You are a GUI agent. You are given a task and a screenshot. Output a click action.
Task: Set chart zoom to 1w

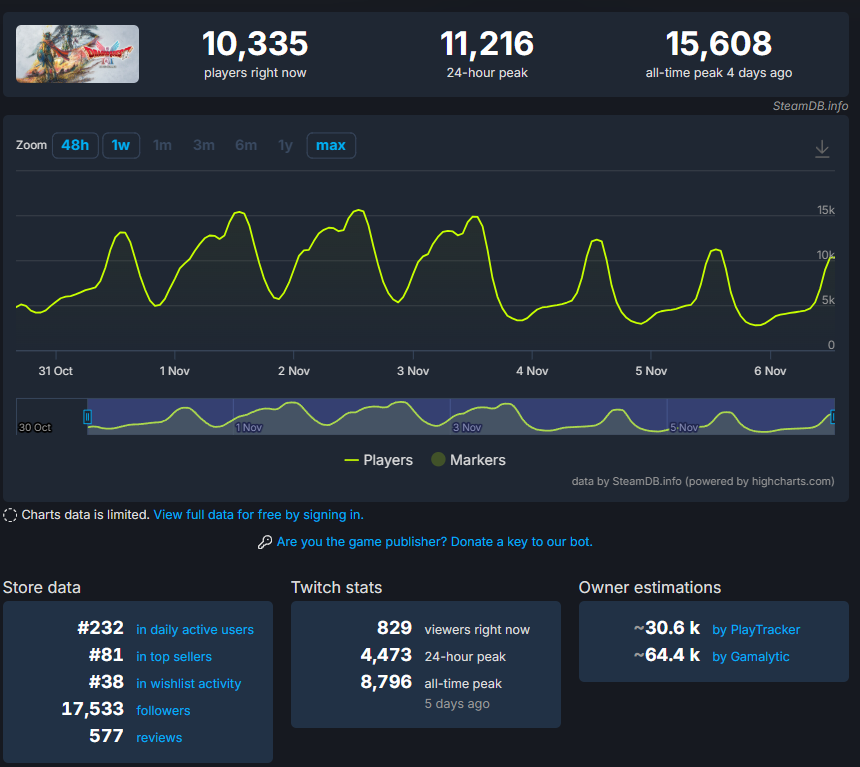point(121,146)
